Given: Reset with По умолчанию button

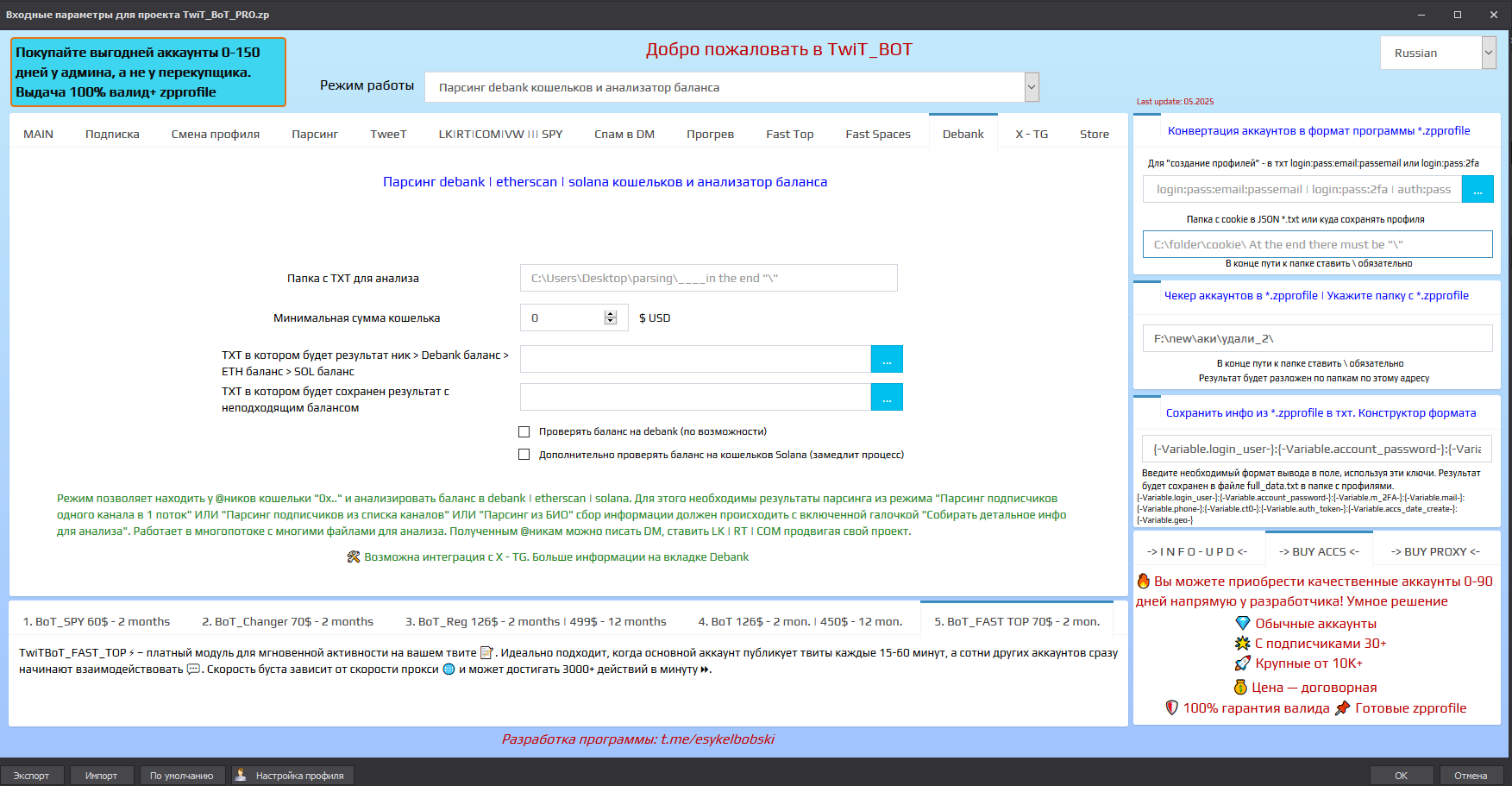Looking at the screenshot, I should [x=182, y=776].
